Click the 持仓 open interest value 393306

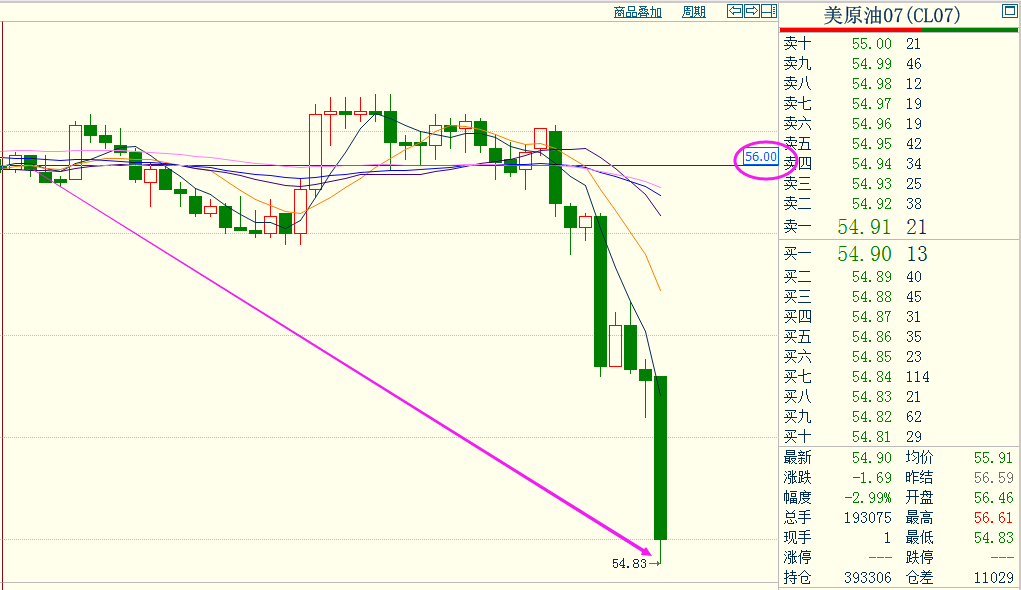[868, 578]
